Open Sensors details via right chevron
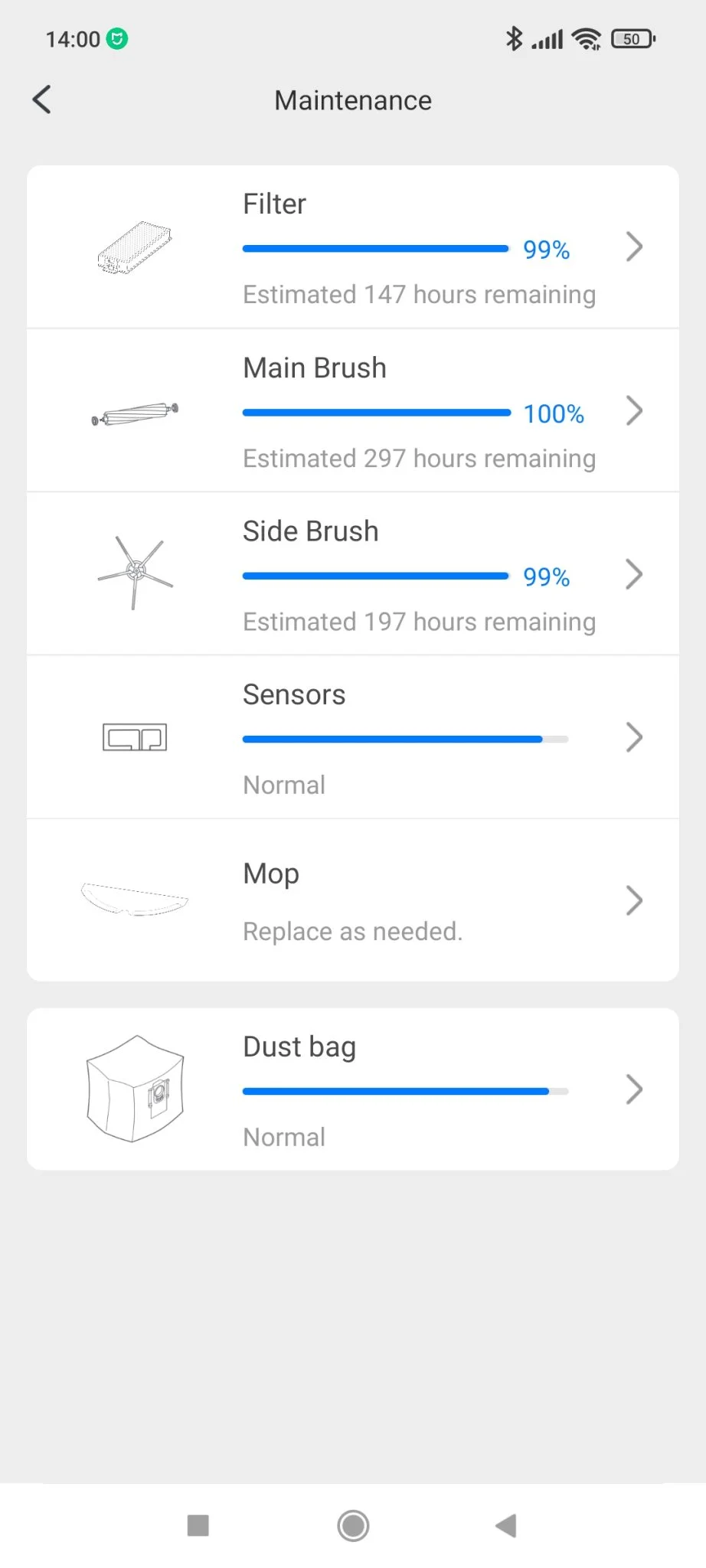This screenshot has height=1568, width=706. coord(634,737)
